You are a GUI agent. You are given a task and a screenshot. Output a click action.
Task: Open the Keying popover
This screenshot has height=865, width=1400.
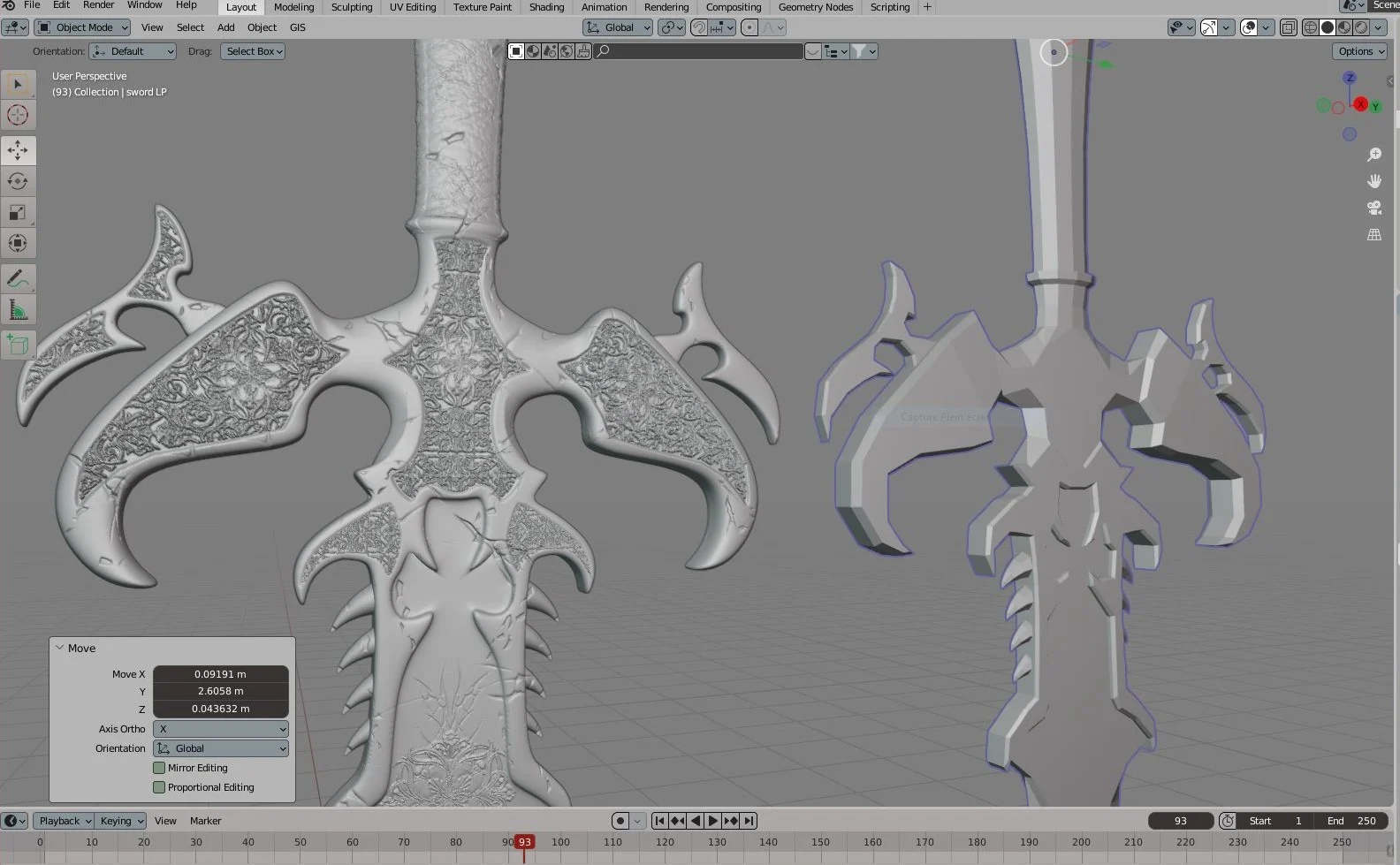point(120,821)
